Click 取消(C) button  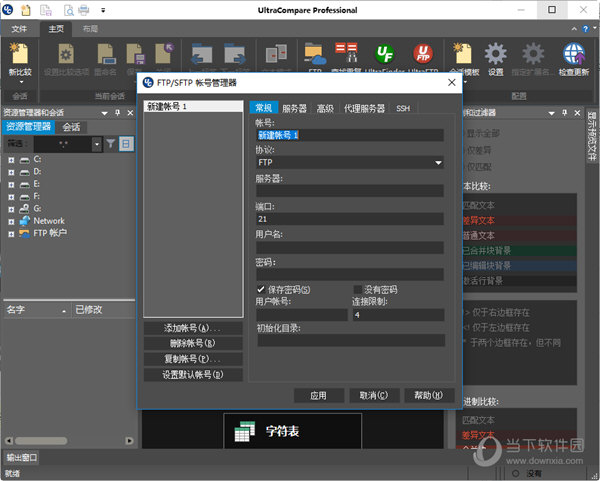pyautogui.click(x=374, y=395)
